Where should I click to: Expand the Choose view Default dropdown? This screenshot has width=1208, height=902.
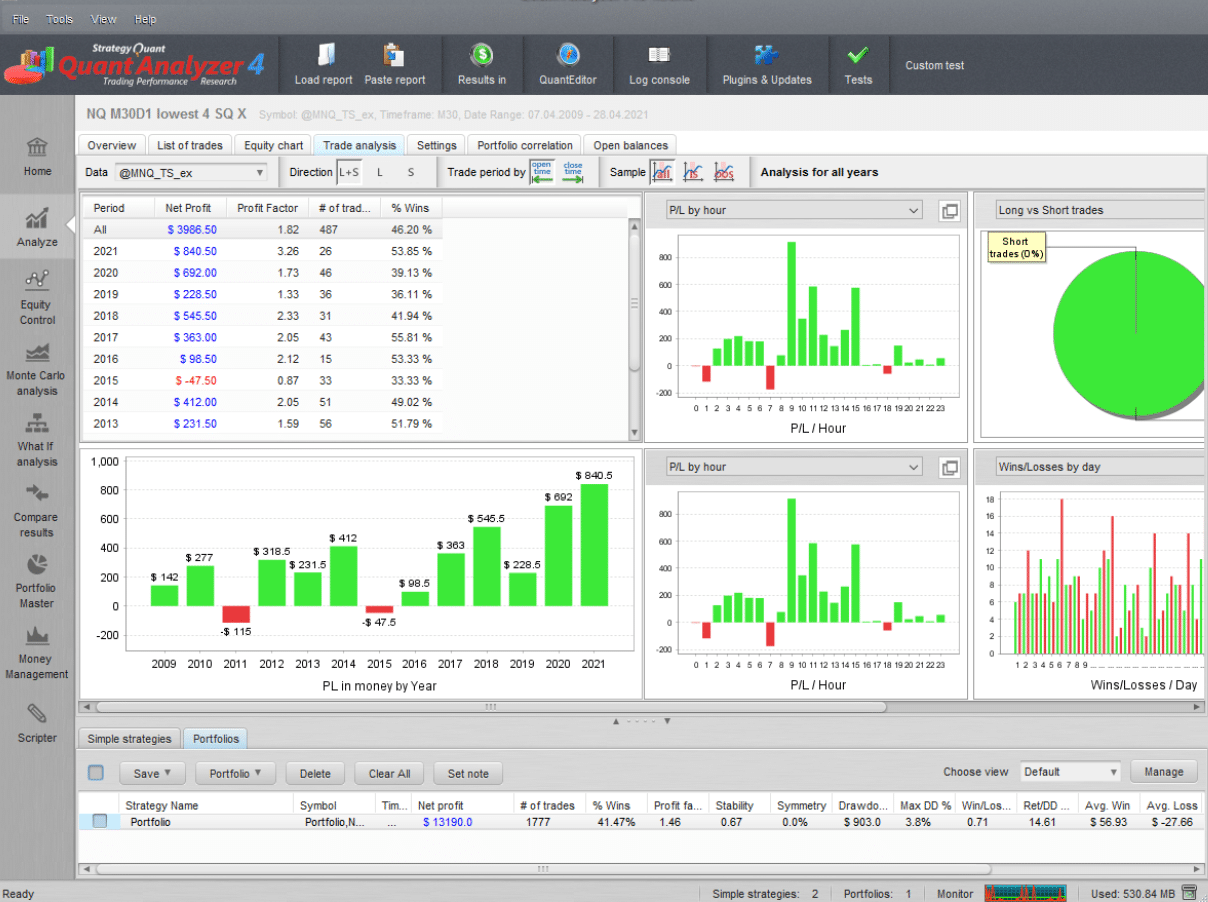click(1070, 772)
